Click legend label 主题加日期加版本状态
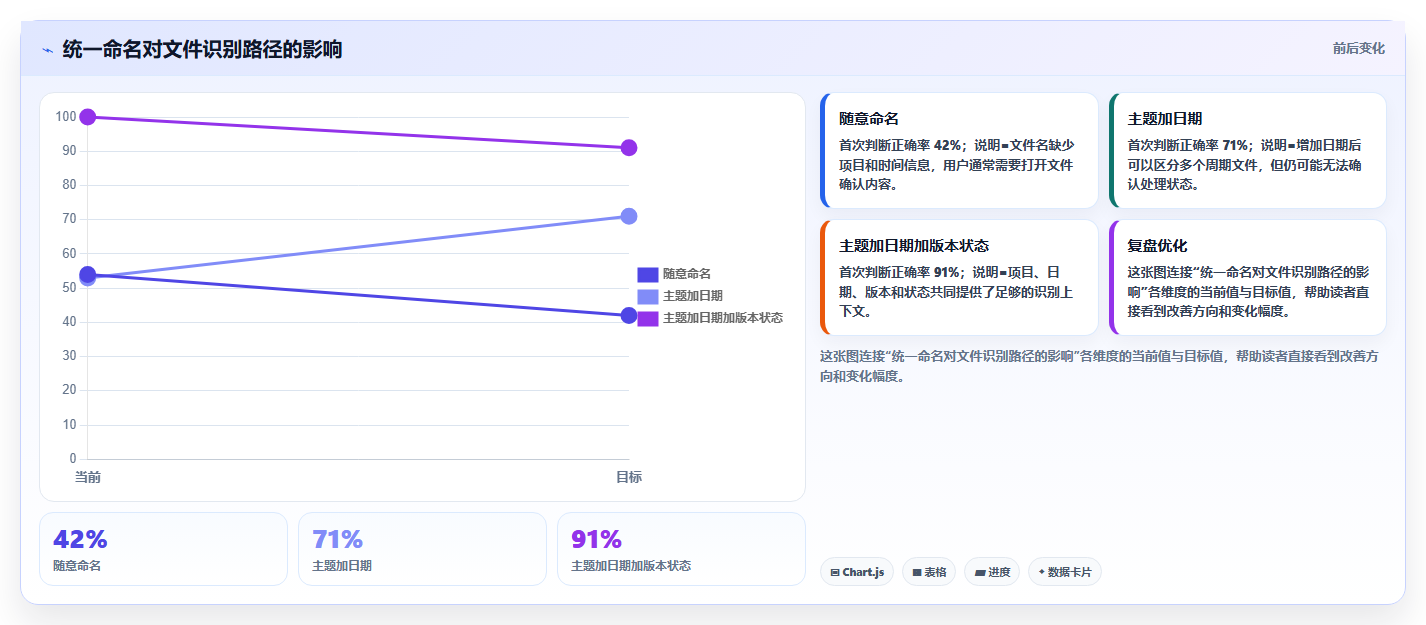This screenshot has width=1426, height=625. [x=723, y=318]
